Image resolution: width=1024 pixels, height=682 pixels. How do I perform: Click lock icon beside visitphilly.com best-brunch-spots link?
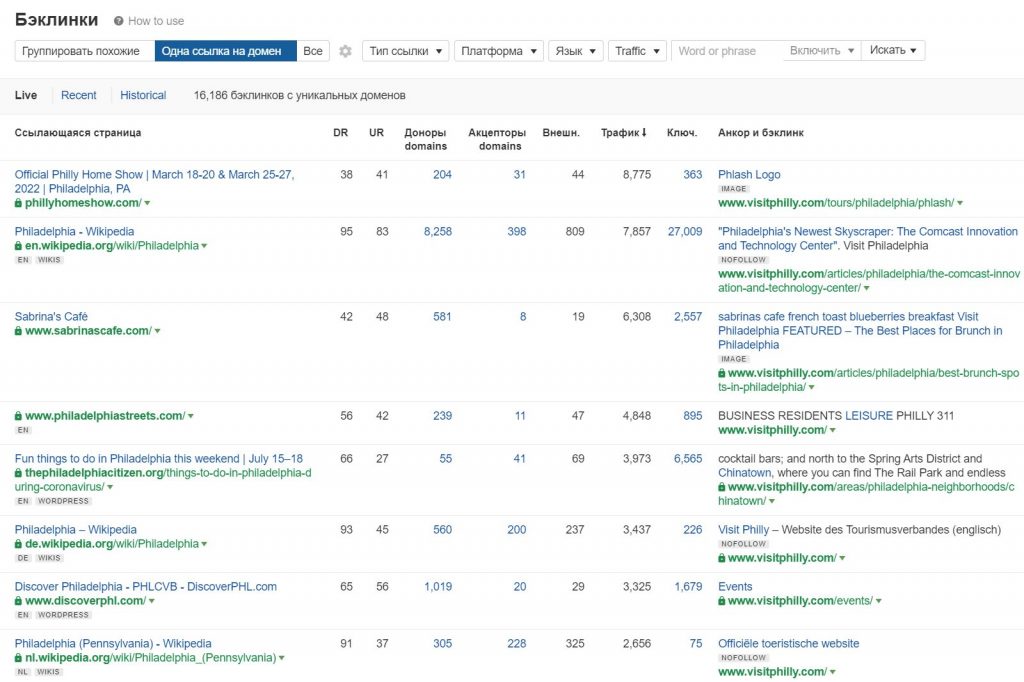[722, 373]
